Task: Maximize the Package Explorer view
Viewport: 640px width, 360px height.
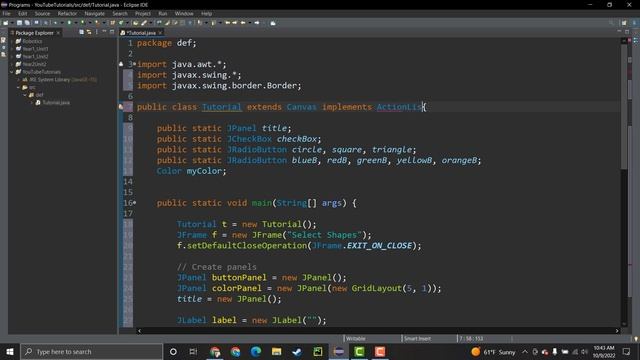Action: pyautogui.click(x=112, y=32)
